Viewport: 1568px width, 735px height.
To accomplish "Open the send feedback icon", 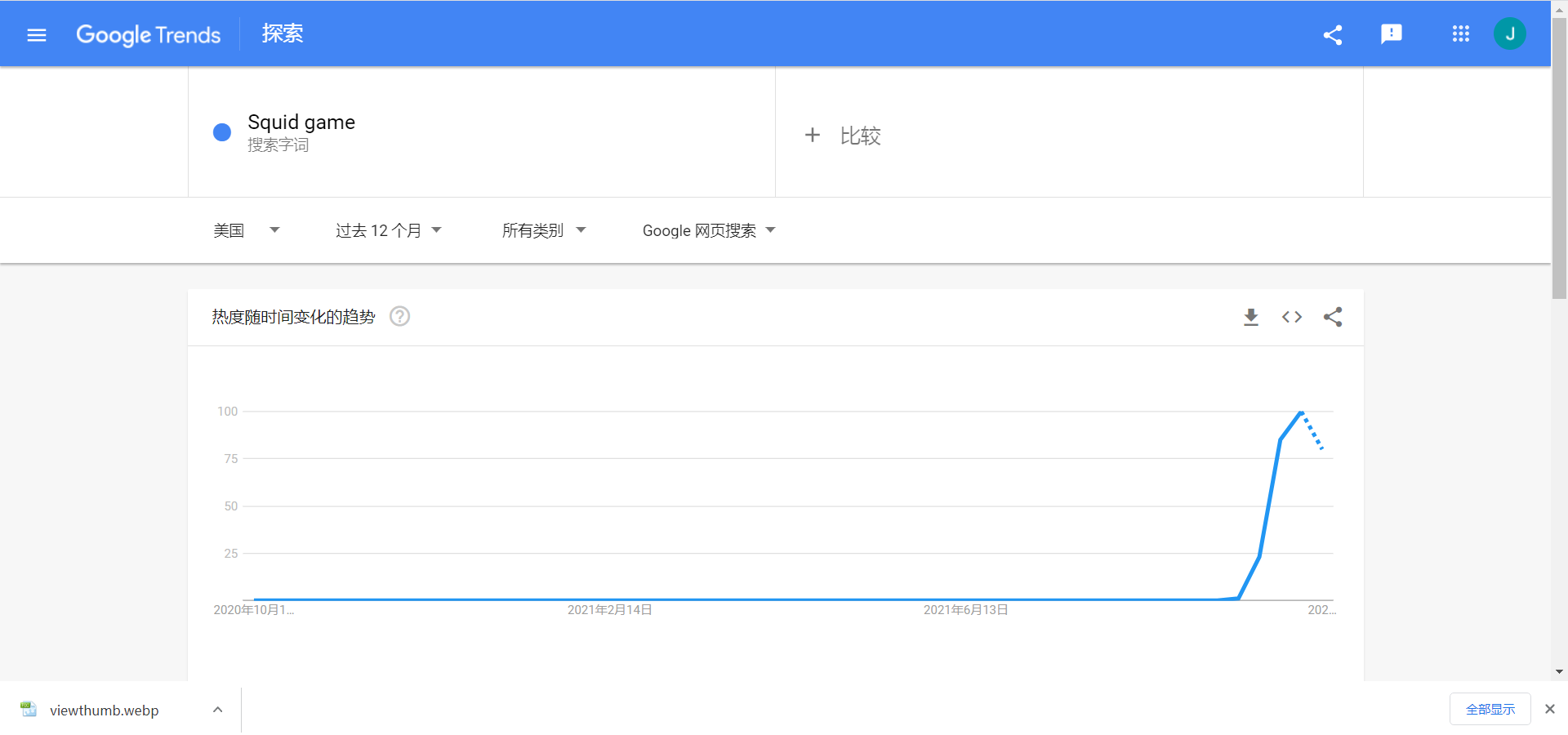I will coord(1392,34).
